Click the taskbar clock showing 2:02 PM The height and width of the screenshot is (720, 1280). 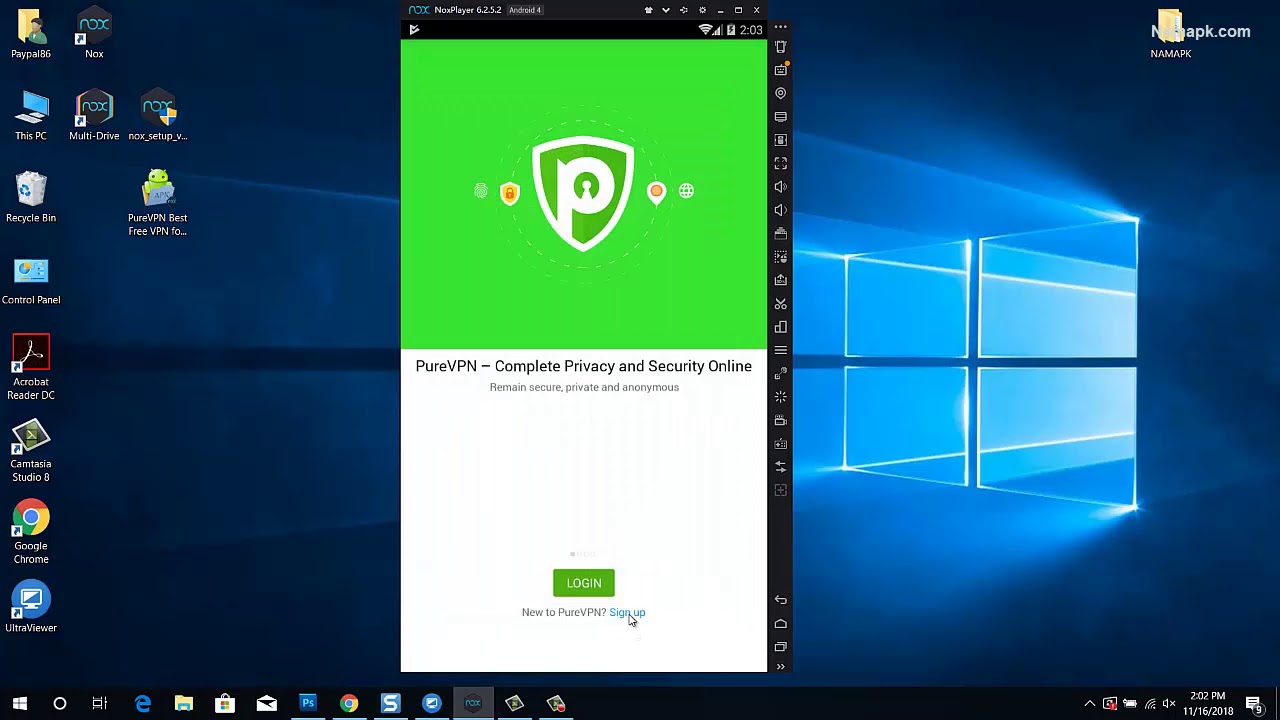(1208, 704)
